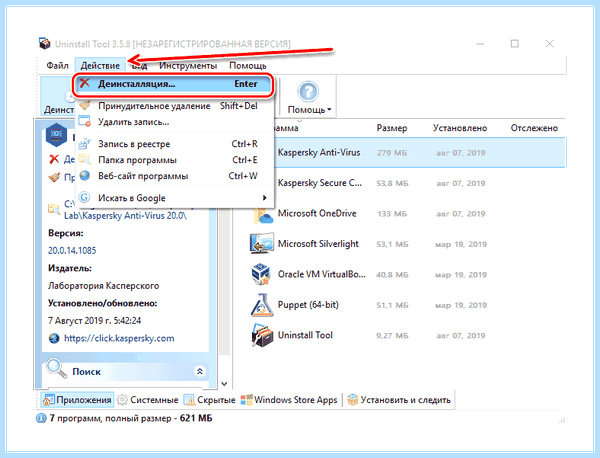Open the Помощь menu in menu bar

coord(248,65)
